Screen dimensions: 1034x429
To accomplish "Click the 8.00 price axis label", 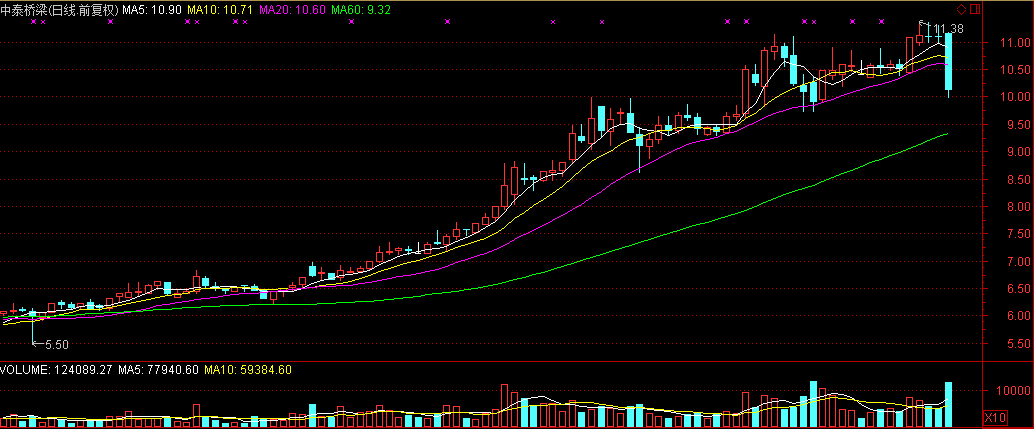I will tap(1019, 207).
